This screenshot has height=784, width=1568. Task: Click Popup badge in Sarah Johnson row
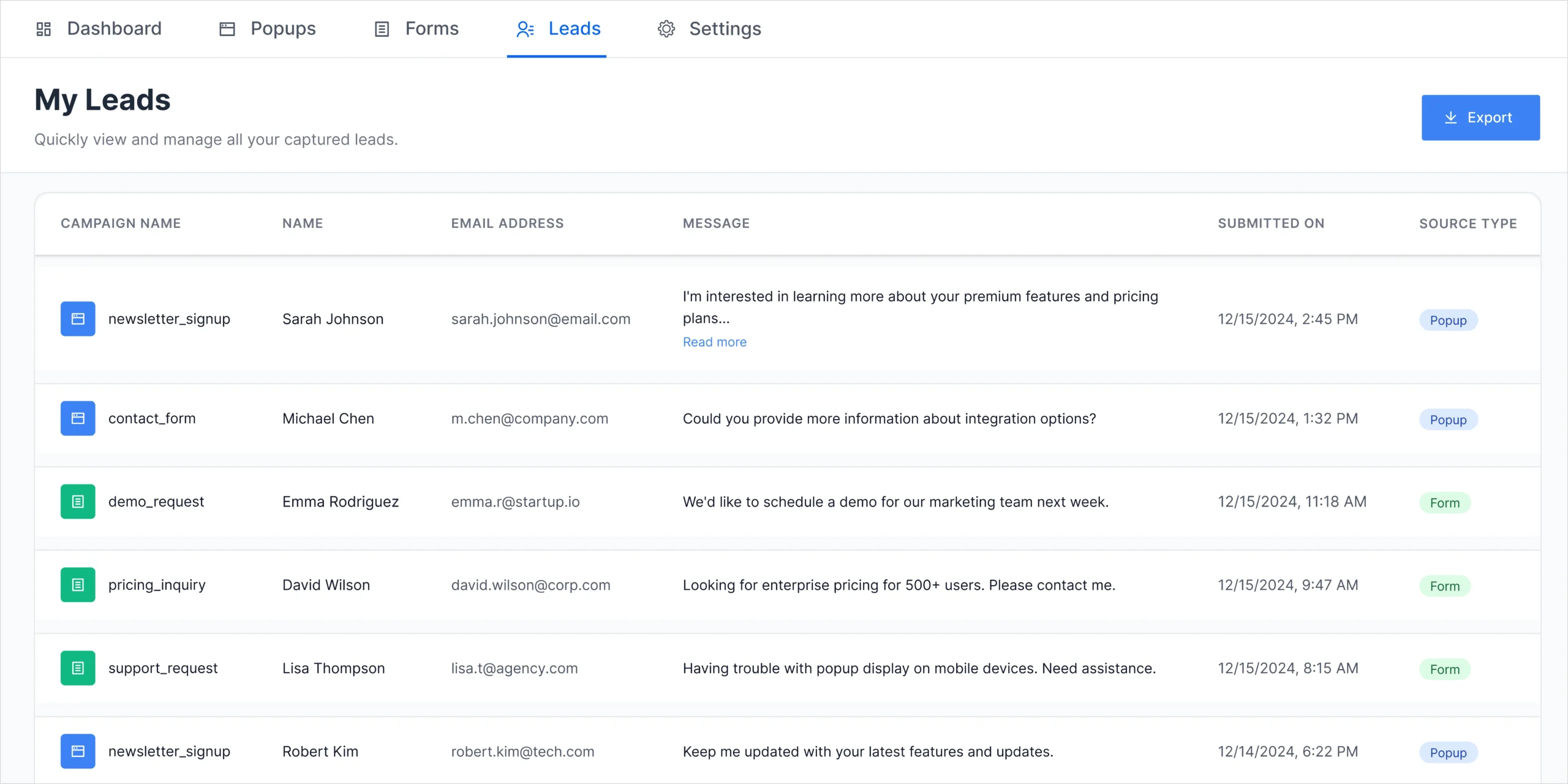[x=1448, y=320]
